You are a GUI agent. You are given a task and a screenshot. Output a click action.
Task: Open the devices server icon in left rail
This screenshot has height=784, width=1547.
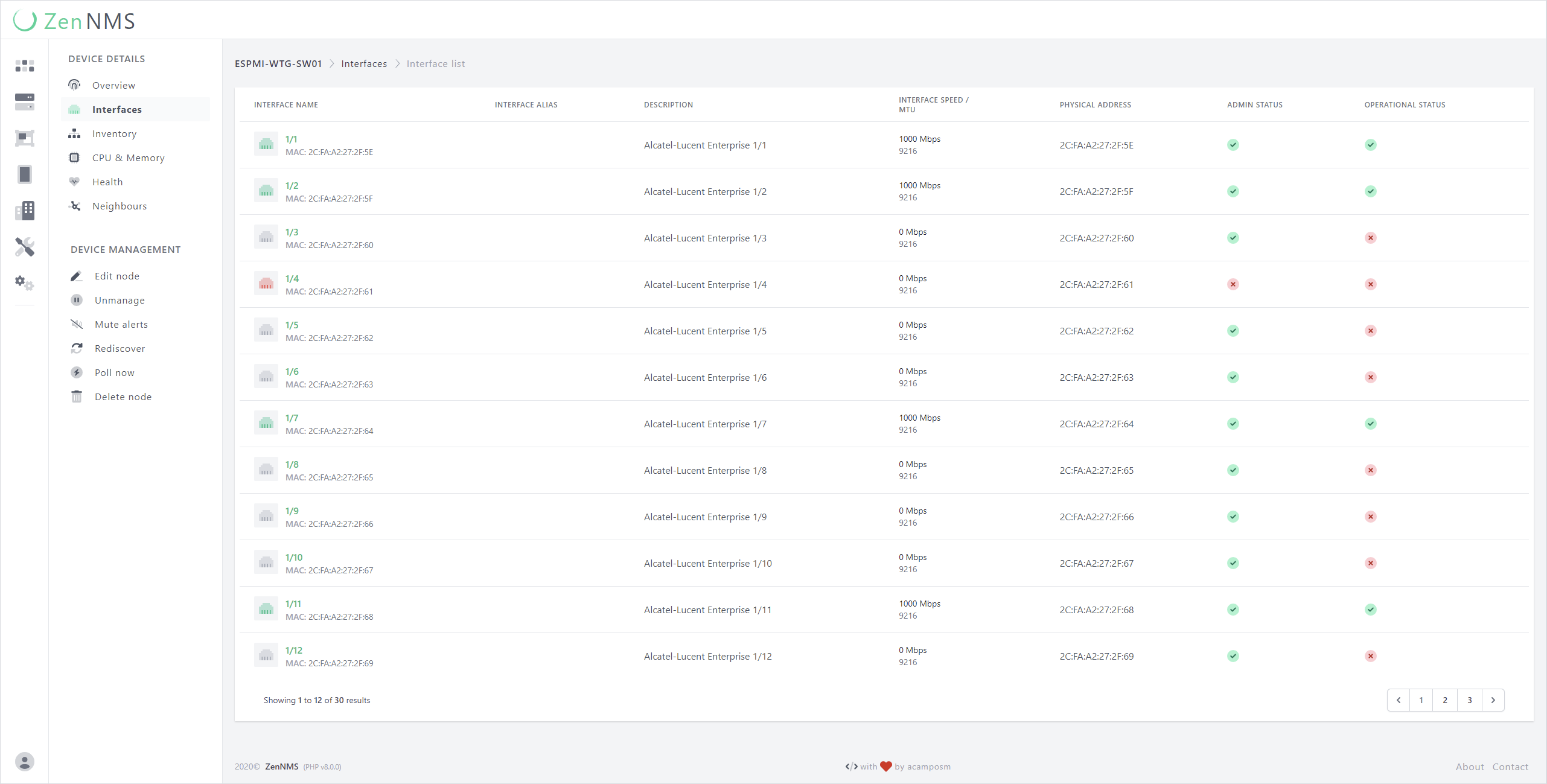click(25, 102)
